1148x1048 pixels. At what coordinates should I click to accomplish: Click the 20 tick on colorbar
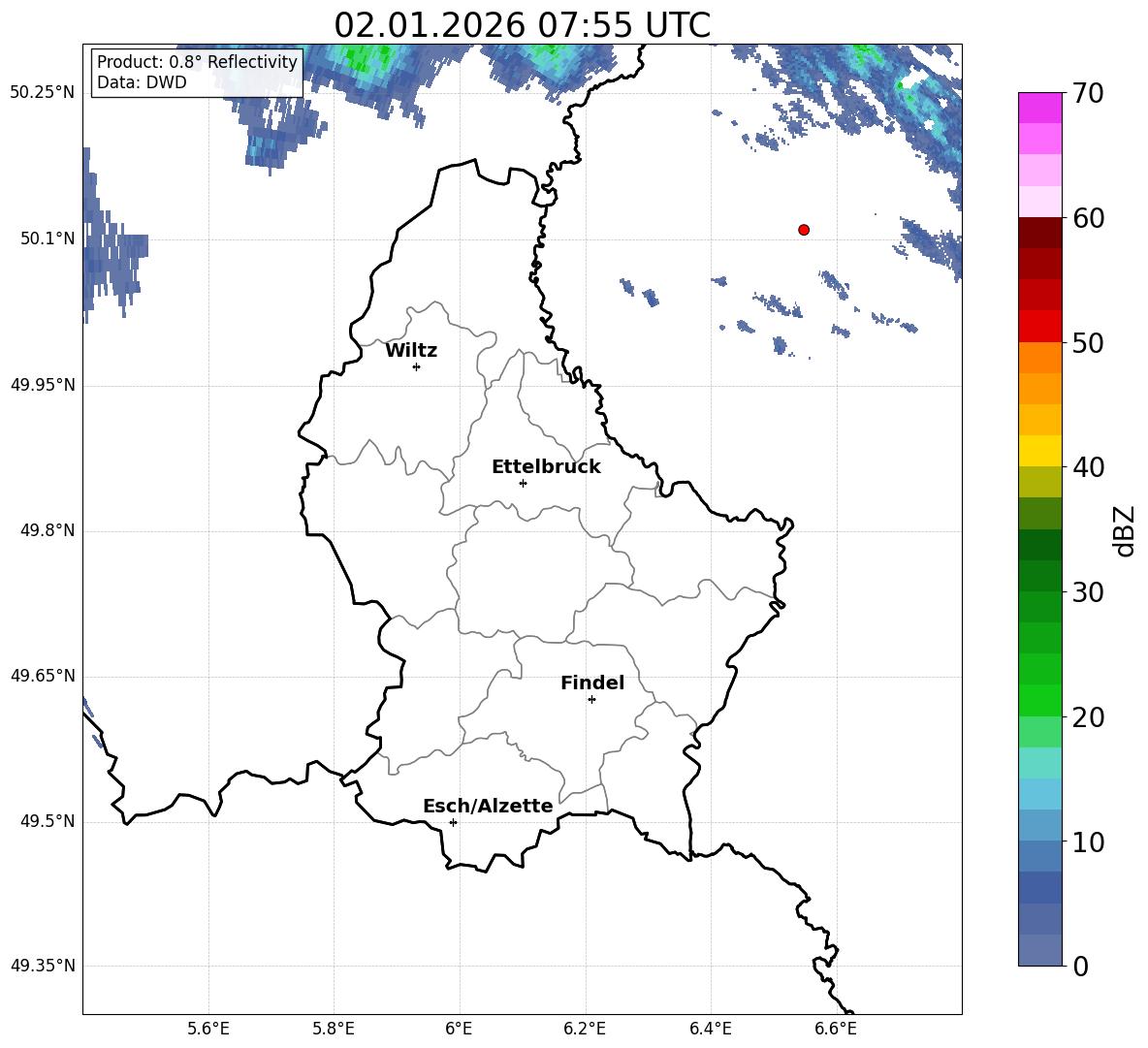click(x=1088, y=717)
